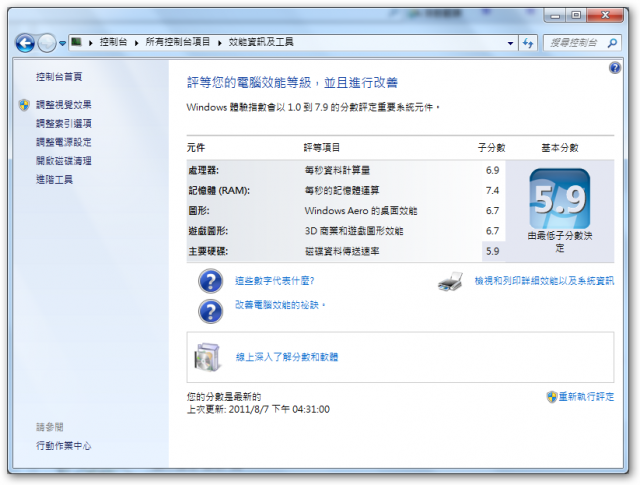Click the 磁碟資料傳送速率 text

coord(342,251)
